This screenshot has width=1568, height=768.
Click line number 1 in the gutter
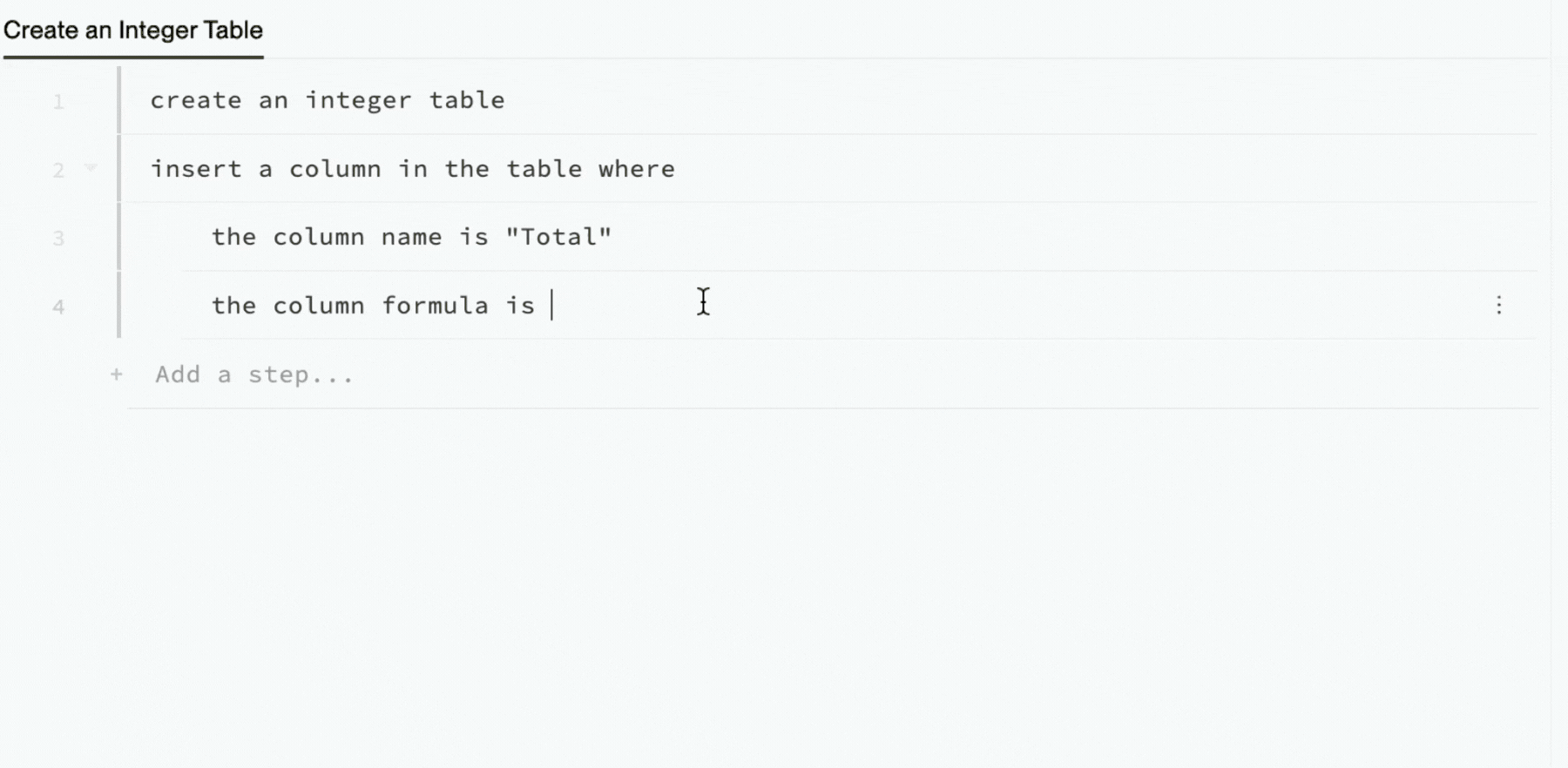tap(58, 102)
